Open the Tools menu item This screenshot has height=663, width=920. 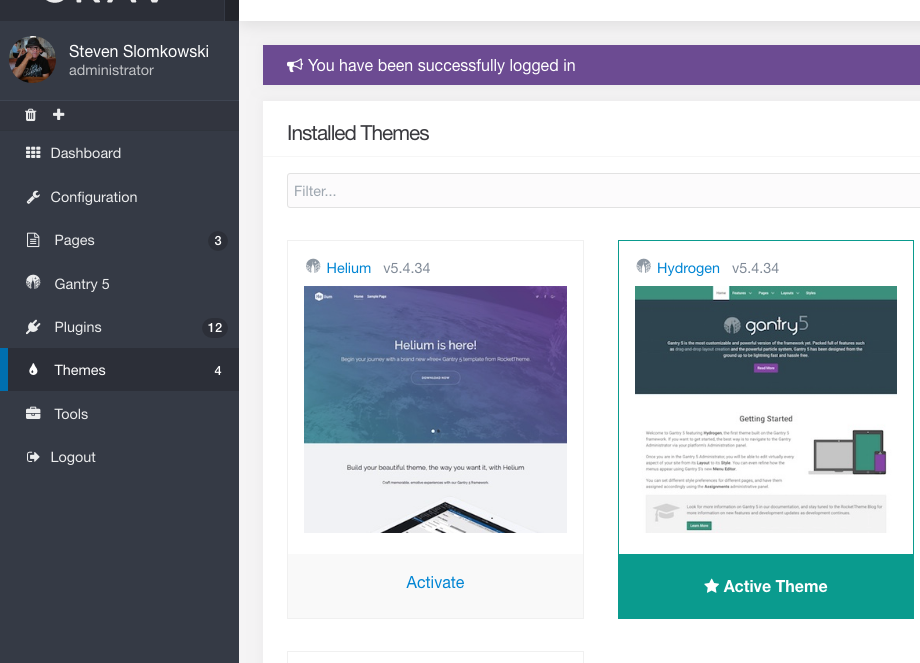[x=120, y=414]
